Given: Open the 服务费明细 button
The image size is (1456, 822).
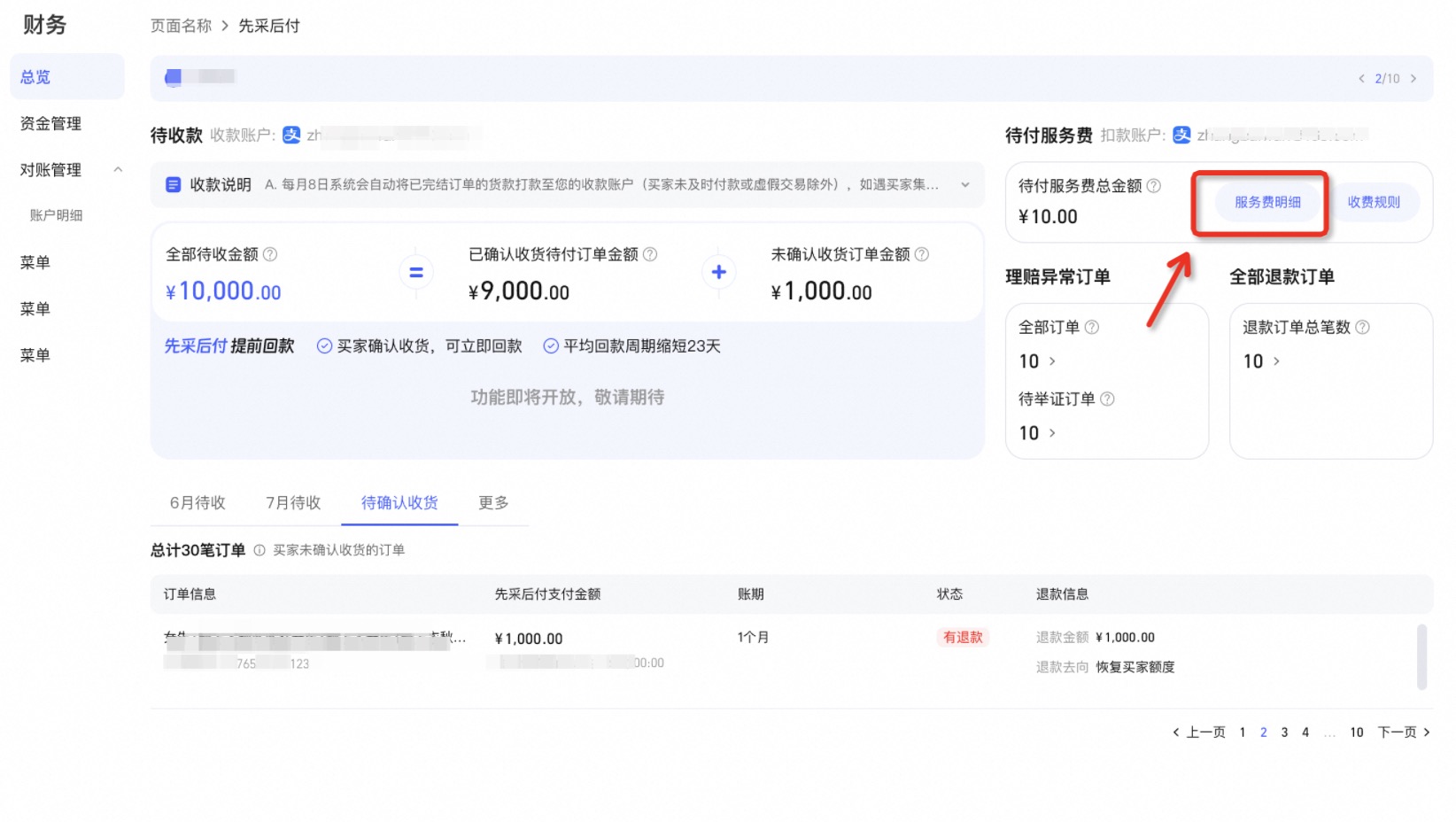Looking at the screenshot, I should tap(1267, 202).
